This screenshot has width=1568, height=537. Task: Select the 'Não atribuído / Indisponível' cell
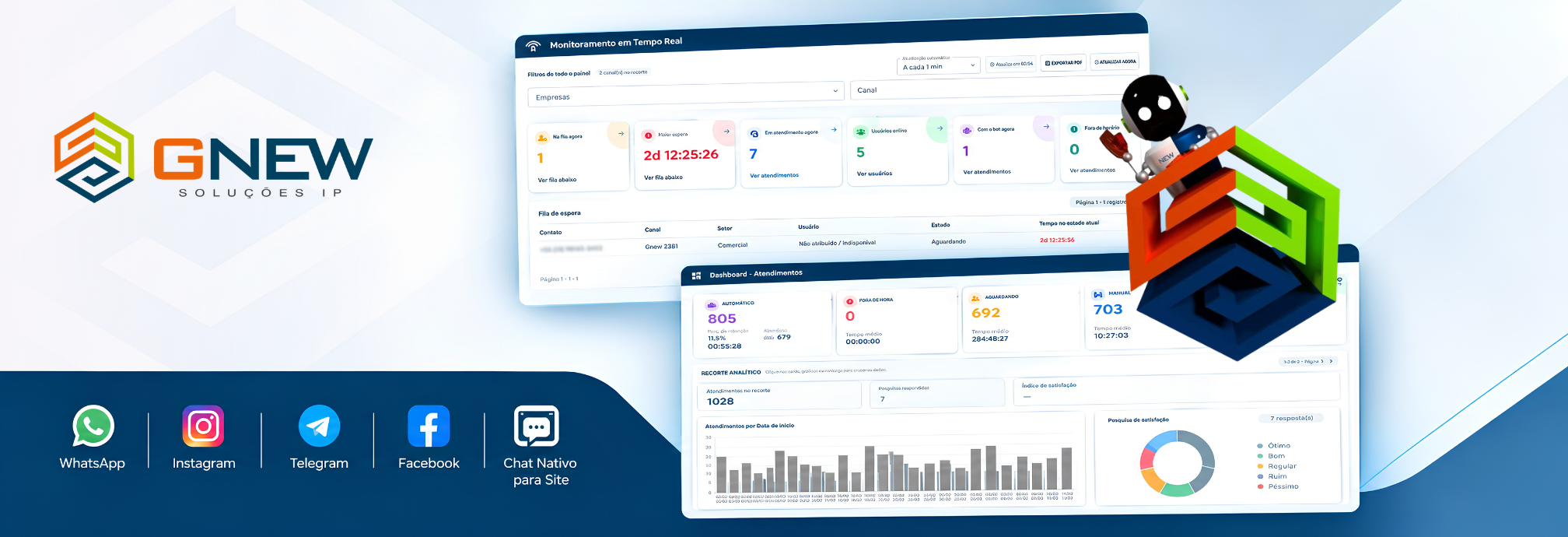coord(837,243)
